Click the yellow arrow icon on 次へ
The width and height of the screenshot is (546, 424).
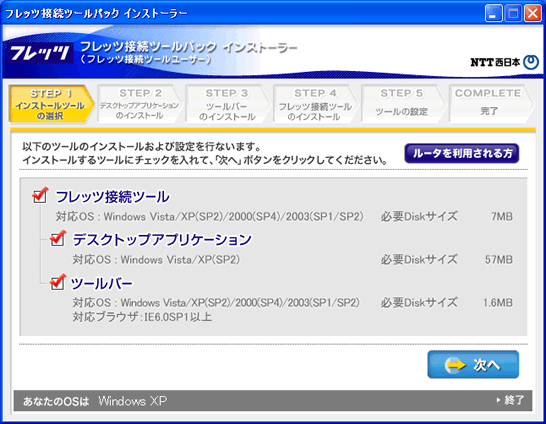point(455,365)
